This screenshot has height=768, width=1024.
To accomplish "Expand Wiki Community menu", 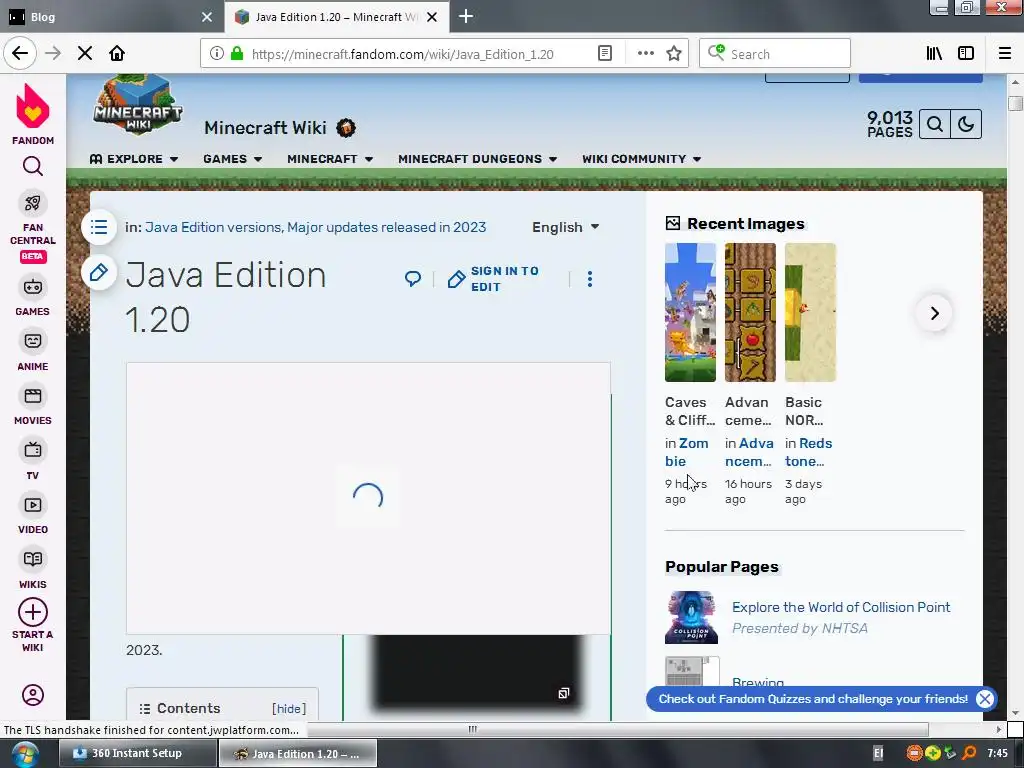I will (641, 159).
